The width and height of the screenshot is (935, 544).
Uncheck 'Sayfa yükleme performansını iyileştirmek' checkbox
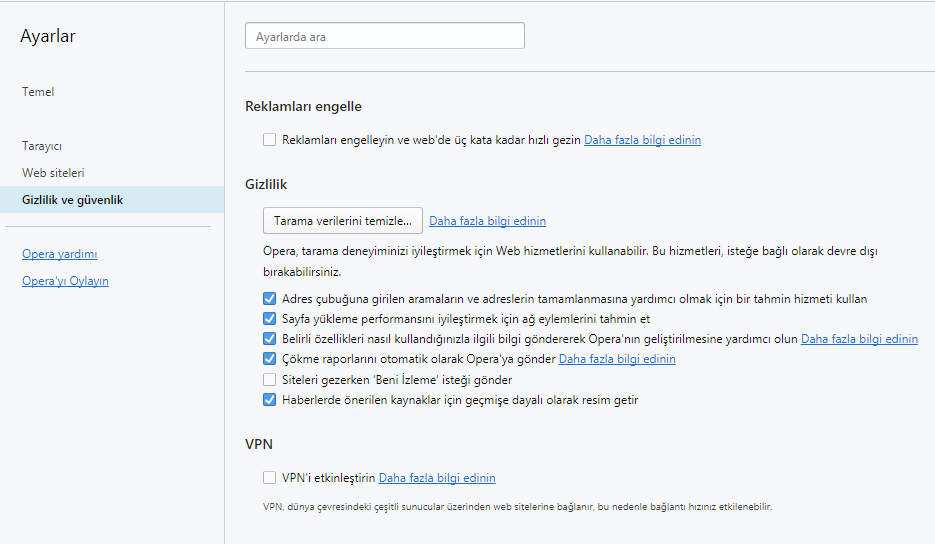pos(270,319)
